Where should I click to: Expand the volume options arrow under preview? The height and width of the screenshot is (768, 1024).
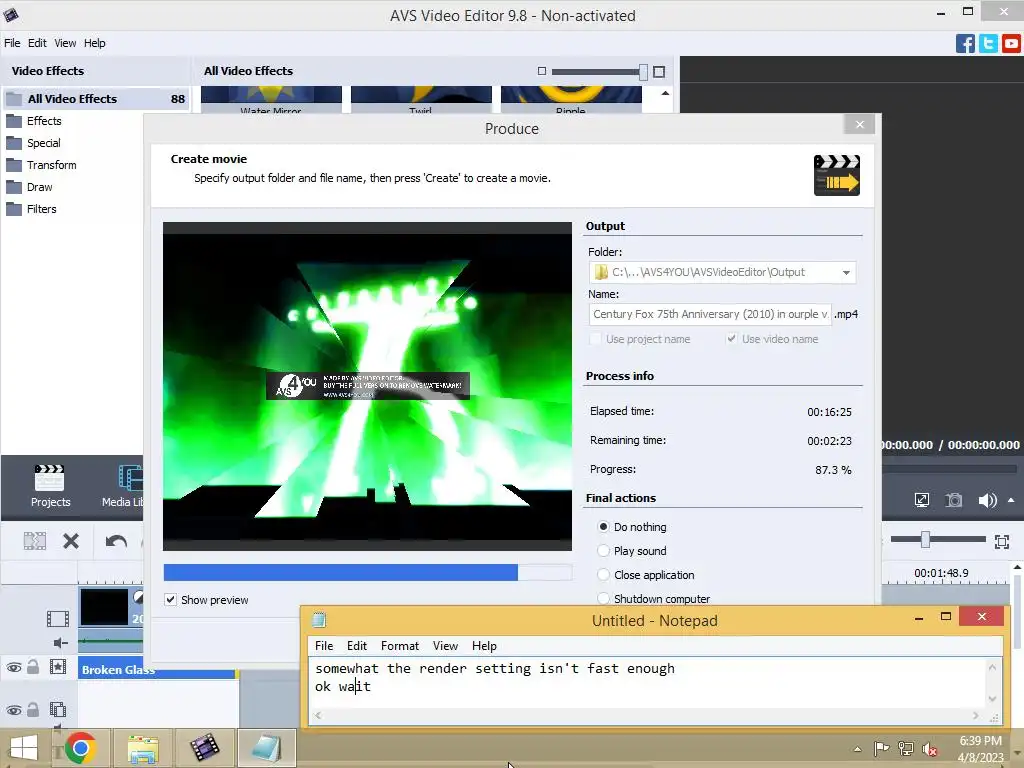(1011, 500)
